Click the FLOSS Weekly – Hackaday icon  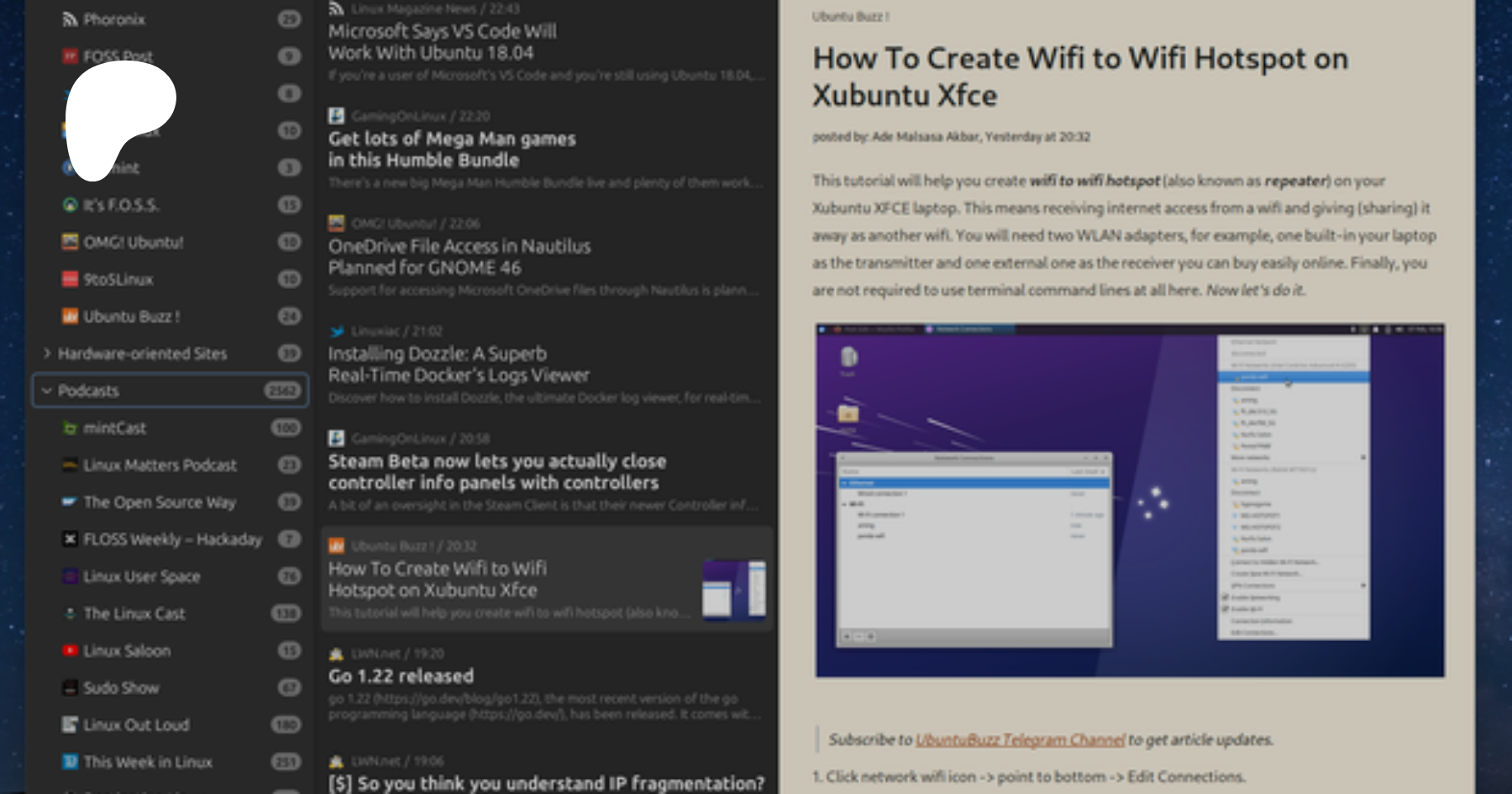point(71,539)
